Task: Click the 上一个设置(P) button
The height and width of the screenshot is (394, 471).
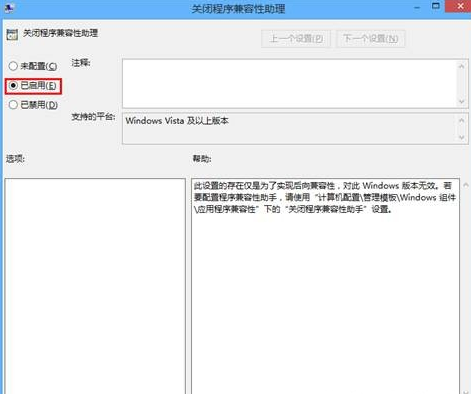Action: click(x=296, y=39)
